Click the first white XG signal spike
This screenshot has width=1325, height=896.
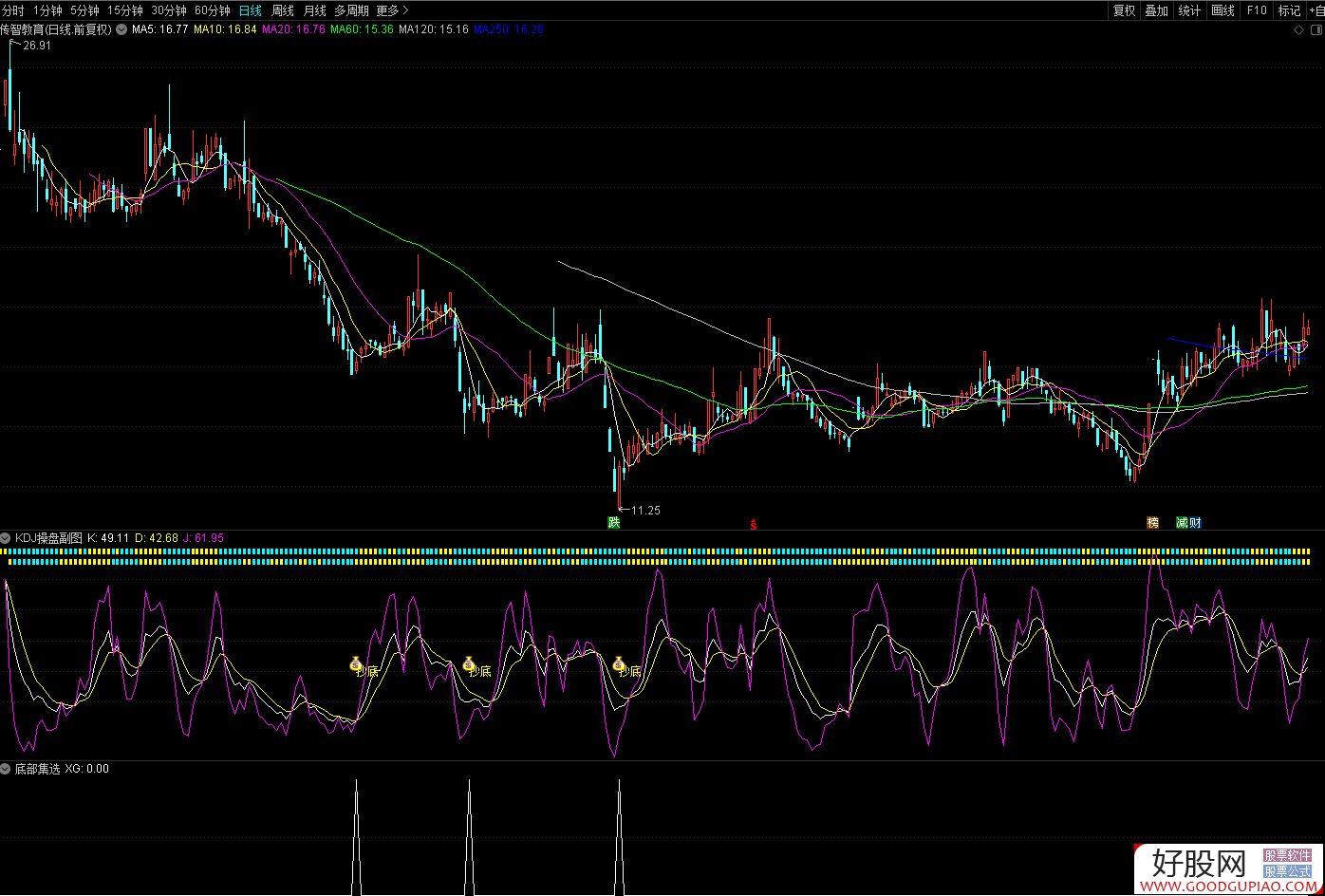click(356, 838)
